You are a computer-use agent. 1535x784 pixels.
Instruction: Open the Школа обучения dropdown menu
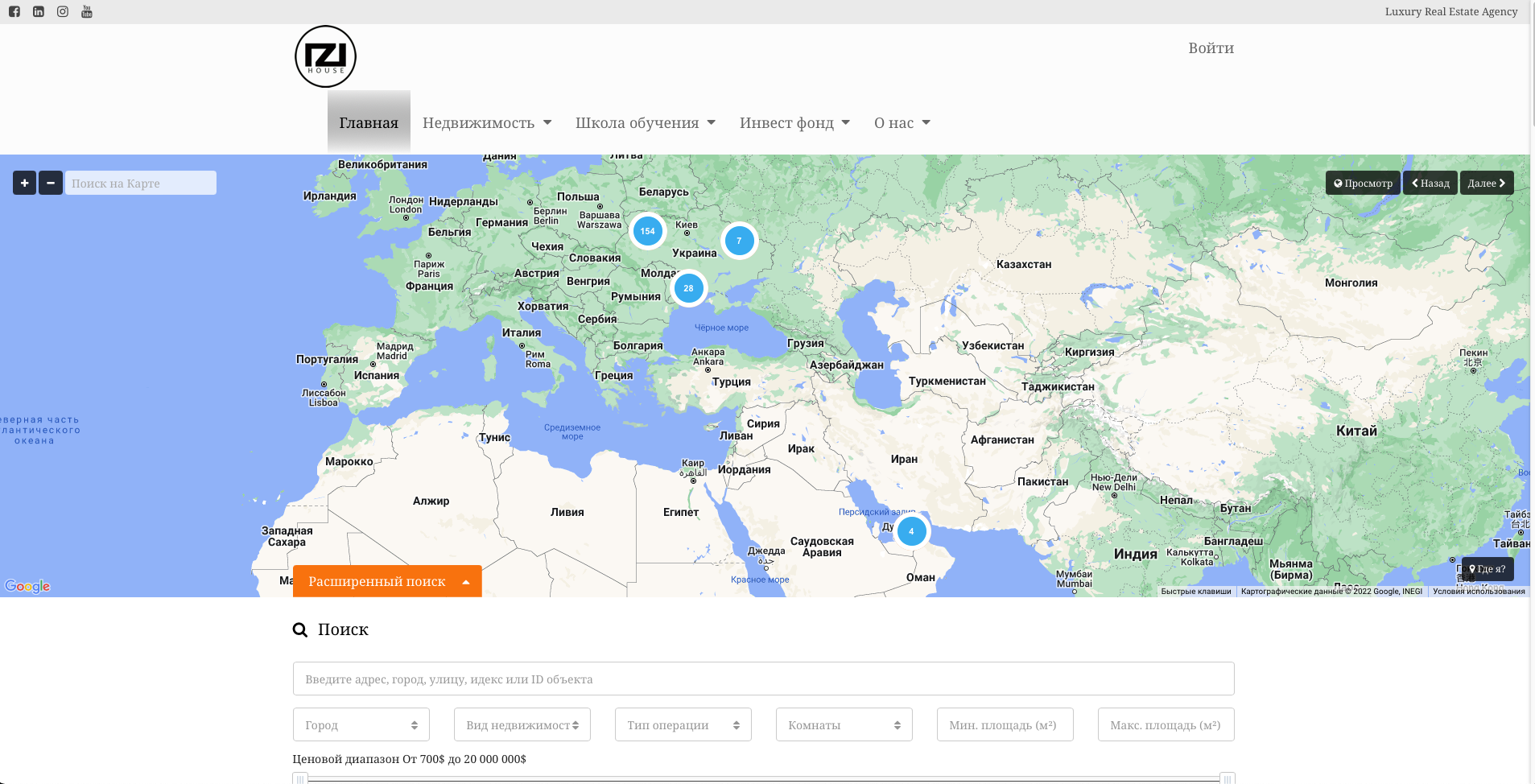646,122
